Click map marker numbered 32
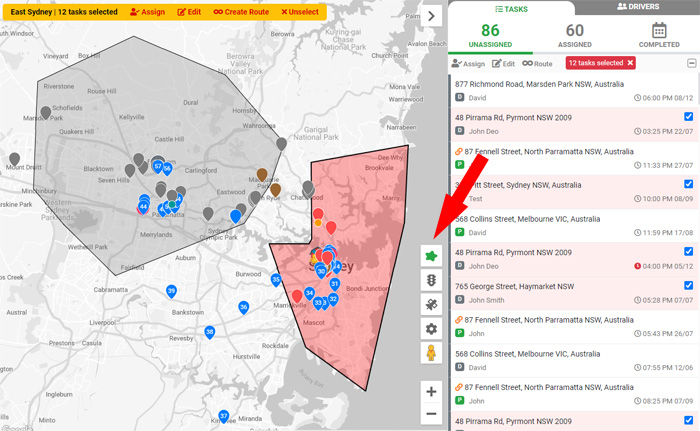Viewport: 700px width, 431px height. click(333, 300)
